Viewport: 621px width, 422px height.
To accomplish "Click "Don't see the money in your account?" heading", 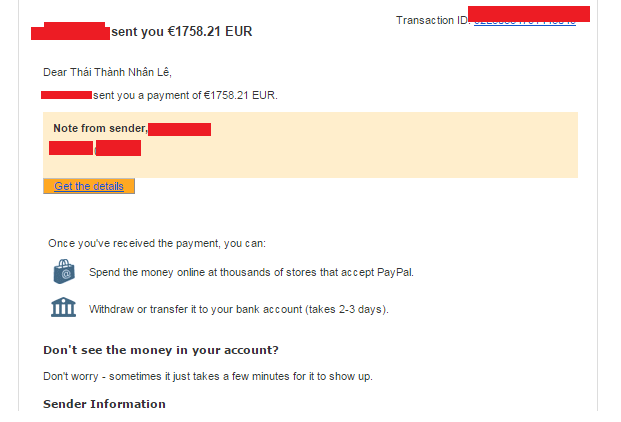I will pos(160,350).
